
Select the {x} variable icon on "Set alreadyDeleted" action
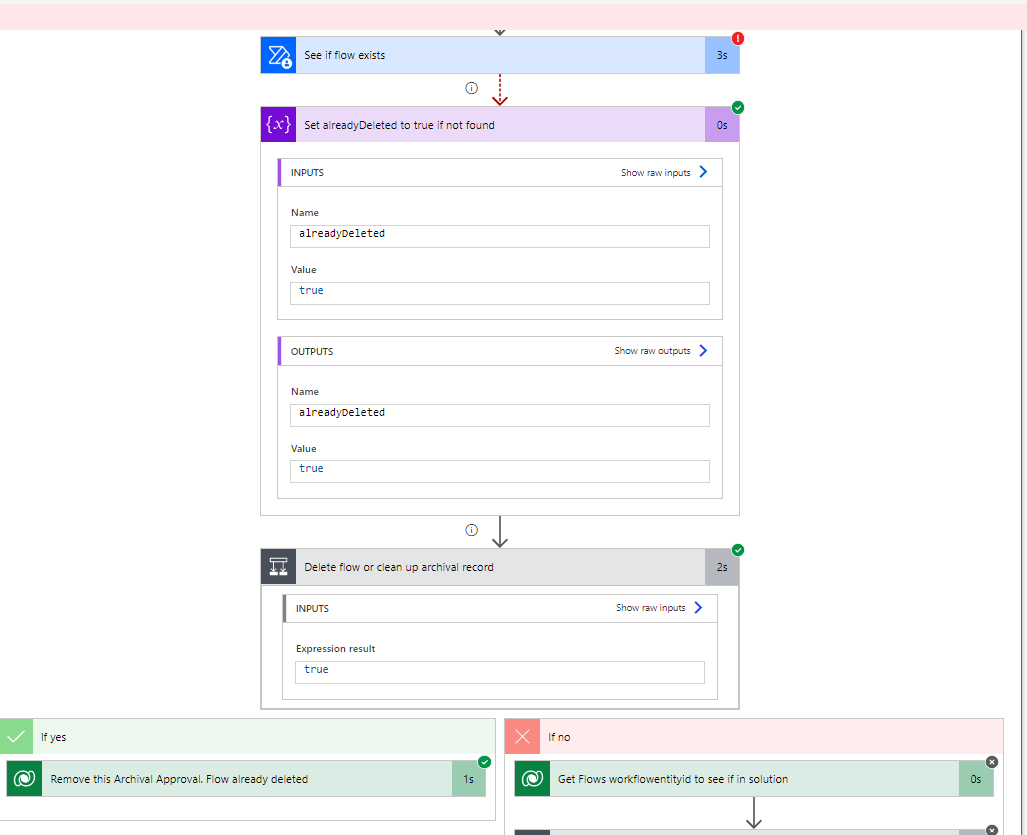click(x=278, y=125)
